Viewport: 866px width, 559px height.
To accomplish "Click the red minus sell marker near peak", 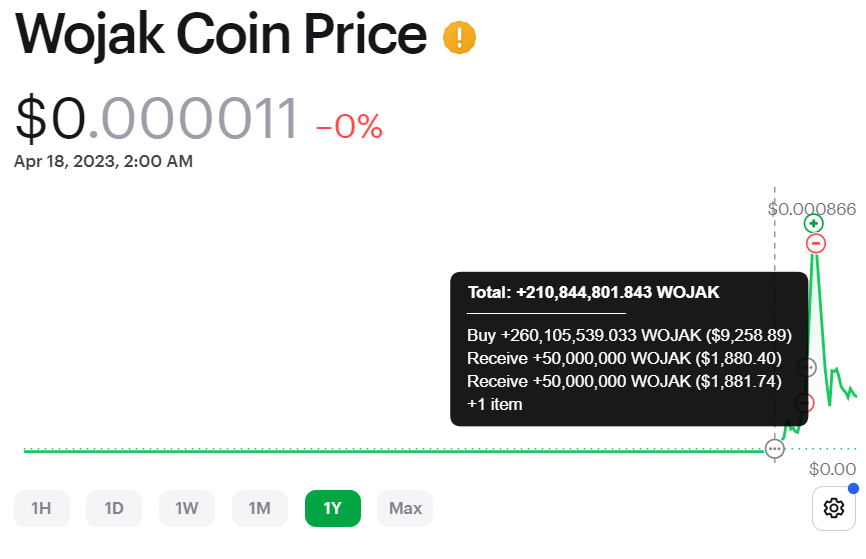I will [x=816, y=243].
